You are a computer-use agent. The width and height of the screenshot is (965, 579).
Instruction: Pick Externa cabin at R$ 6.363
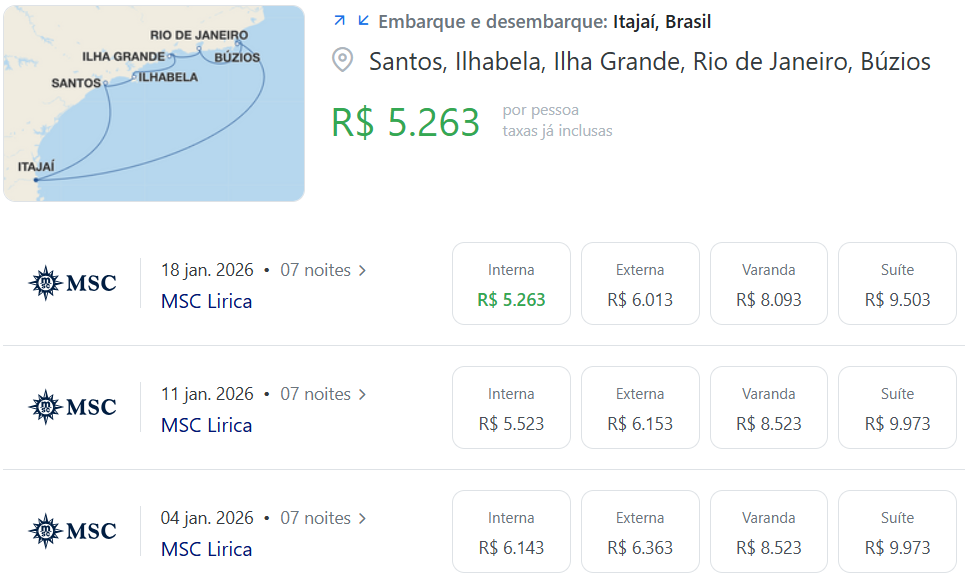640,532
